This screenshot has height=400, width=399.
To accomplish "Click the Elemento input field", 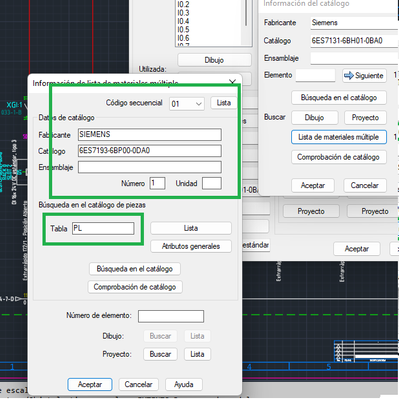I will pos(315,75).
